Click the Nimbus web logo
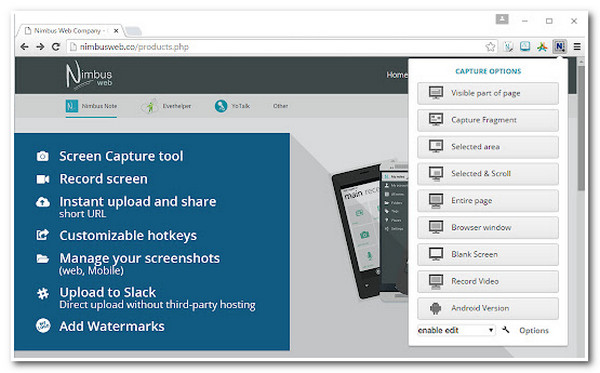This screenshot has width=600, height=373. [x=89, y=75]
